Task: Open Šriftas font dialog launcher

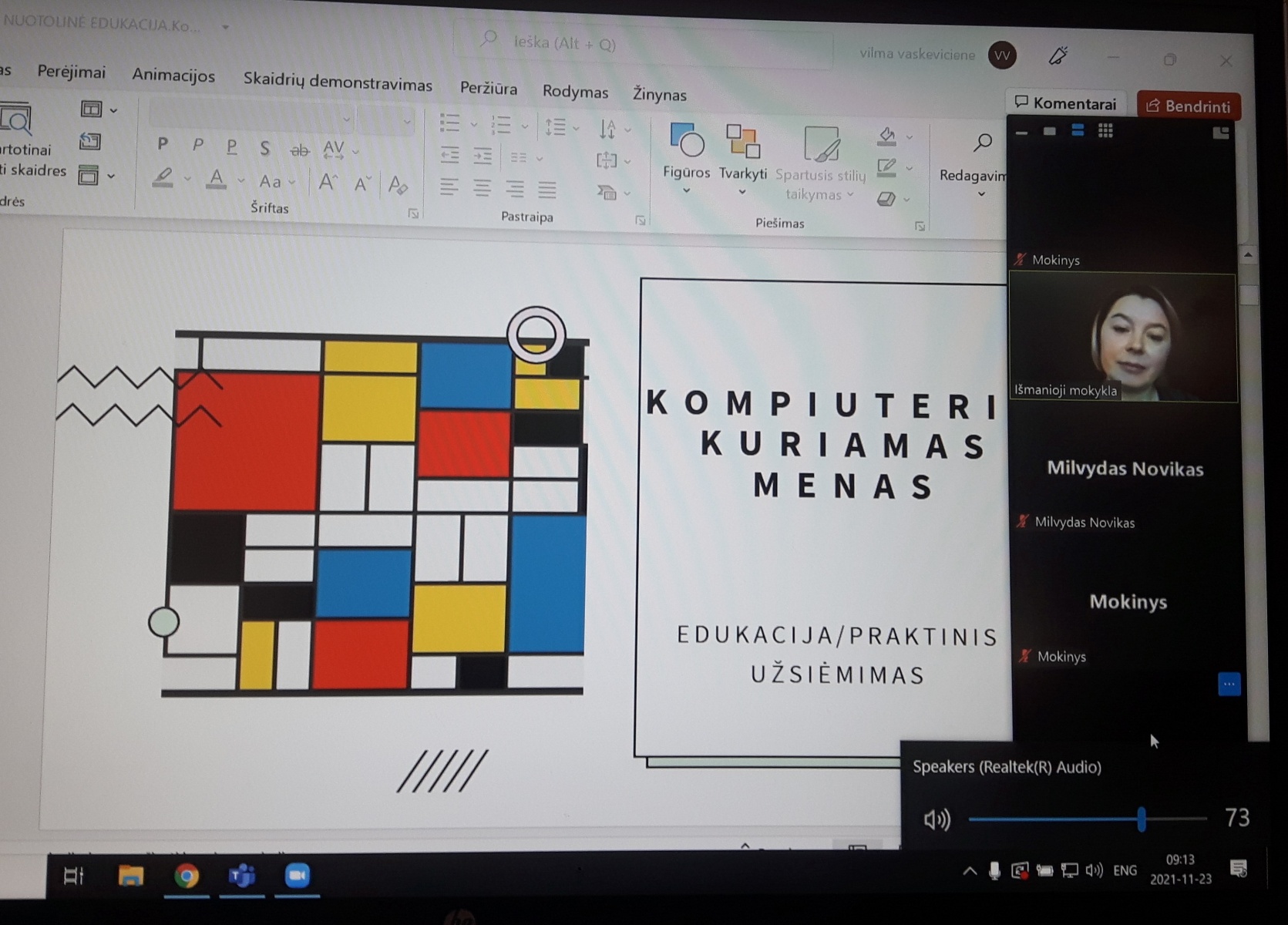Action: click(x=413, y=214)
